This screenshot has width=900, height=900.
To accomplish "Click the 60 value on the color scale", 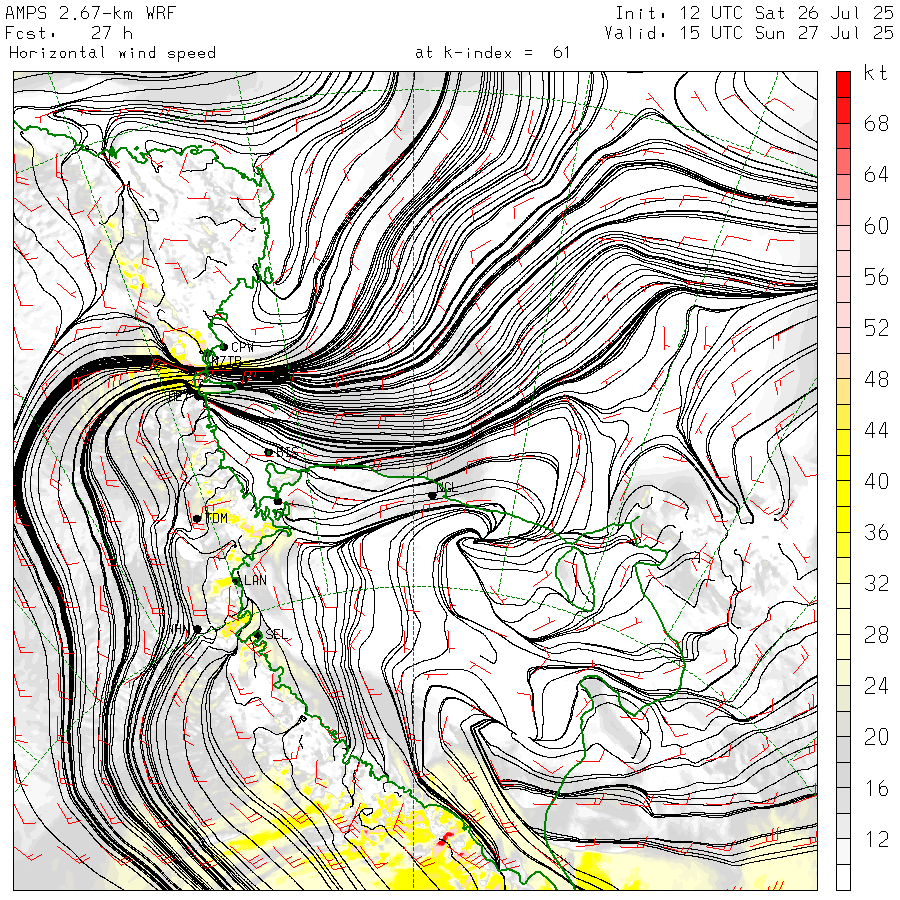I will 876,226.
